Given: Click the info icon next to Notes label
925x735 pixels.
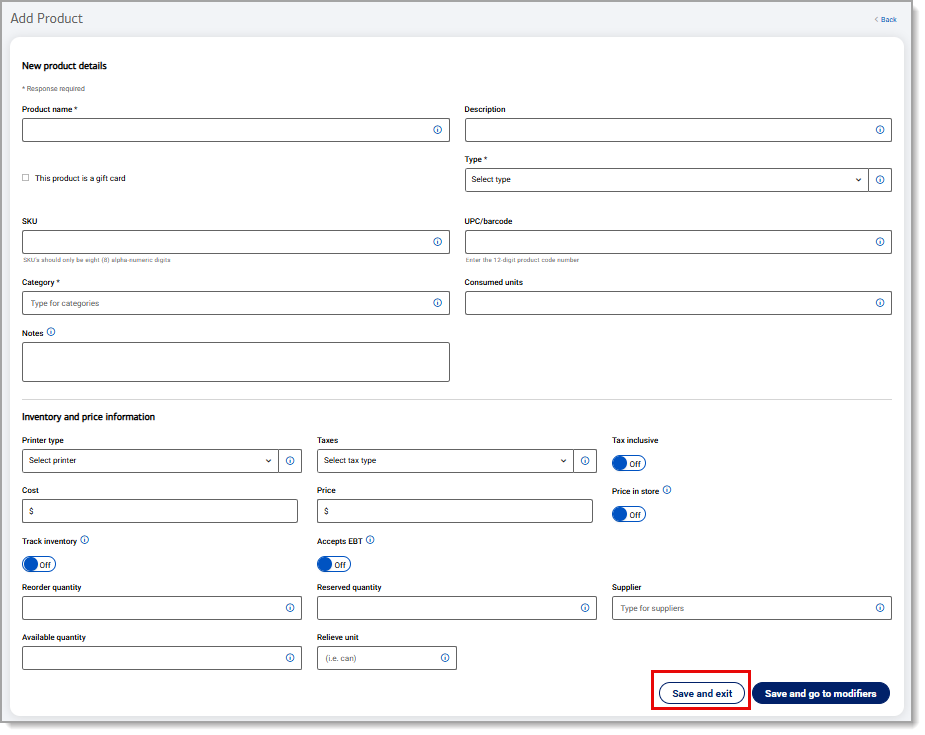Looking at the screenshot, I should (x=51, y=332).
